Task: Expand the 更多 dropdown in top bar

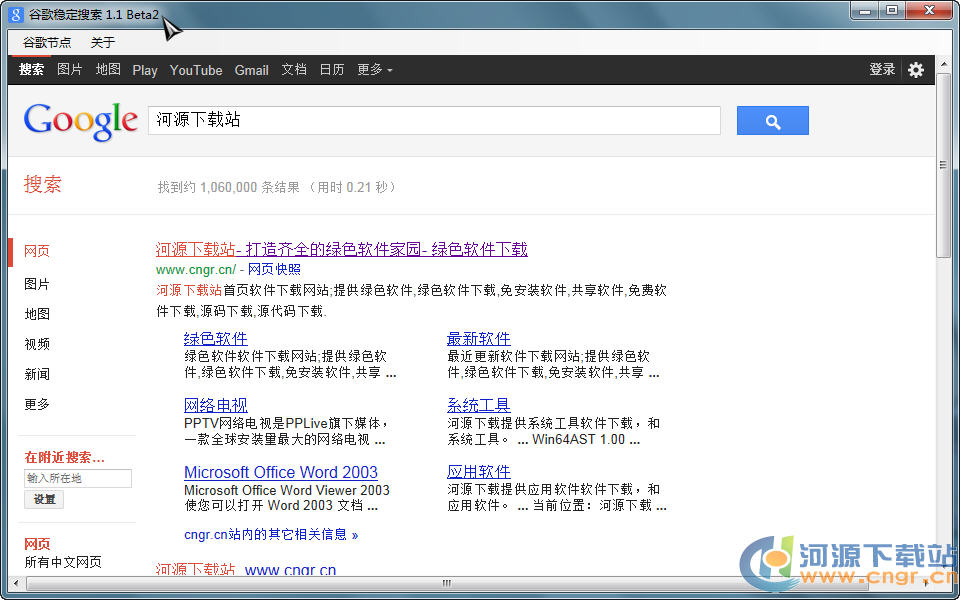Action: pos(375,70)
